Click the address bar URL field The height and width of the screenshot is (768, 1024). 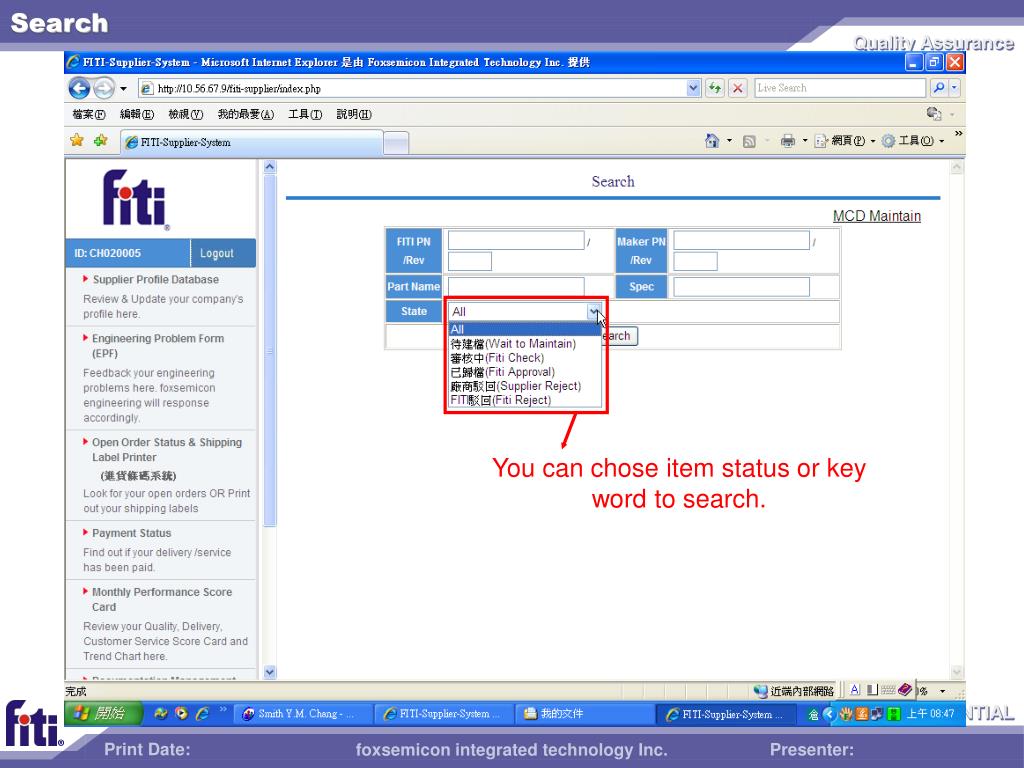[412, 89]
